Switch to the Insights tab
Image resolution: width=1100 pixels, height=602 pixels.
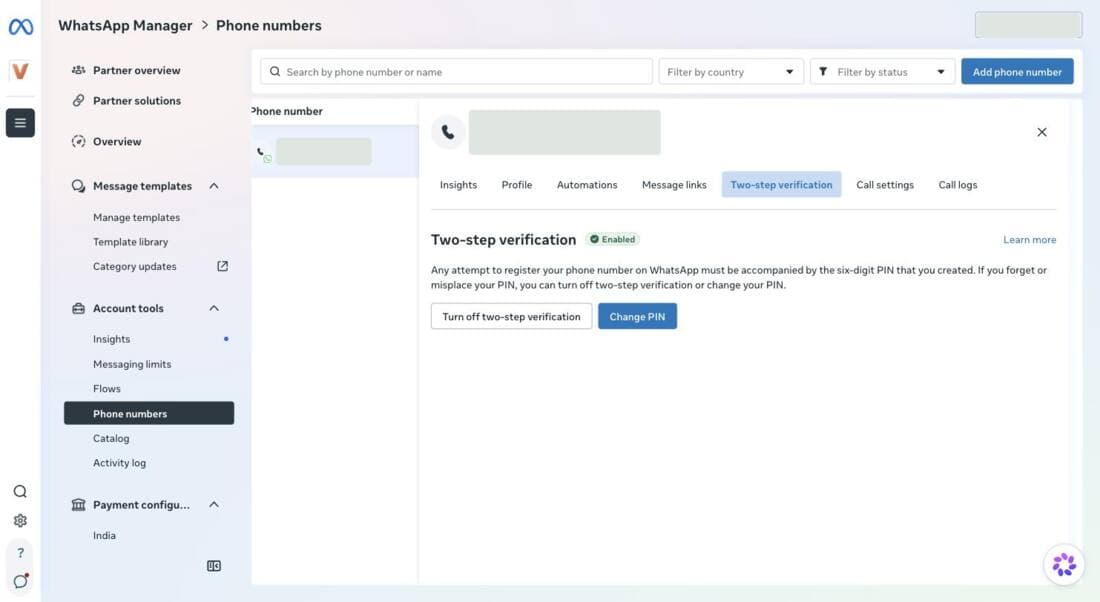[458, 185]
